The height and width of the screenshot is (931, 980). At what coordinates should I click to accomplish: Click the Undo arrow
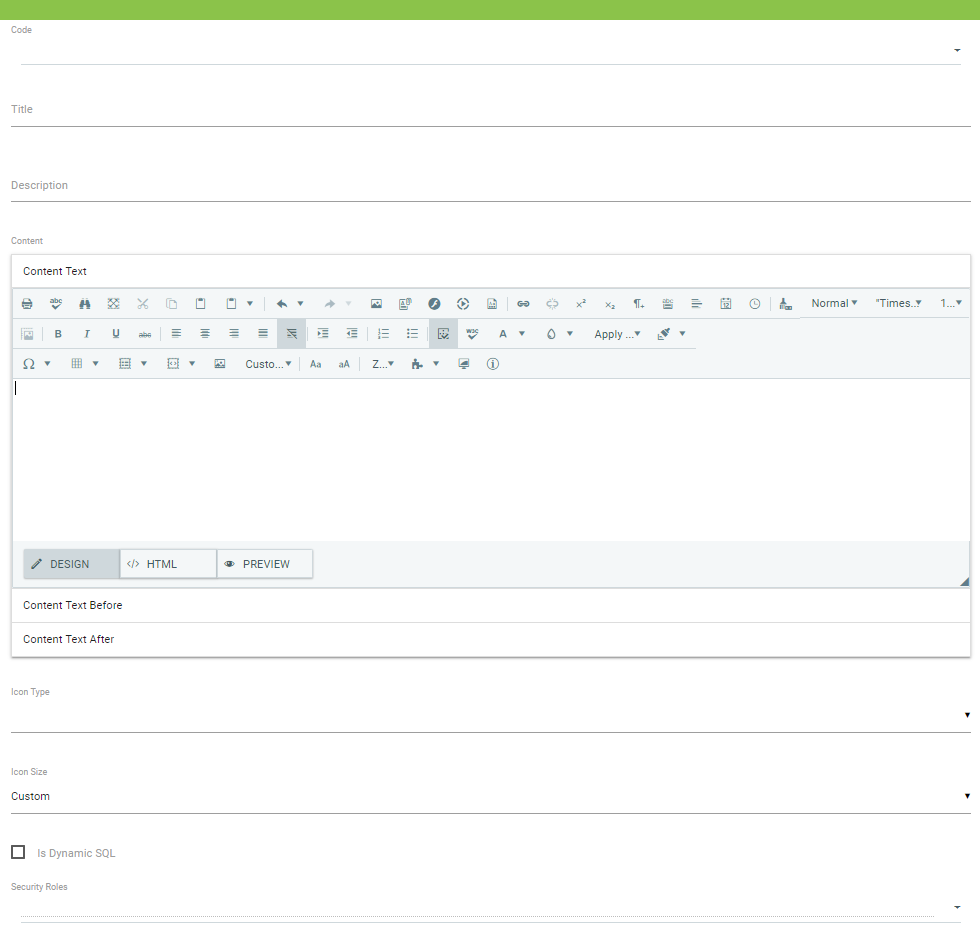282,304
